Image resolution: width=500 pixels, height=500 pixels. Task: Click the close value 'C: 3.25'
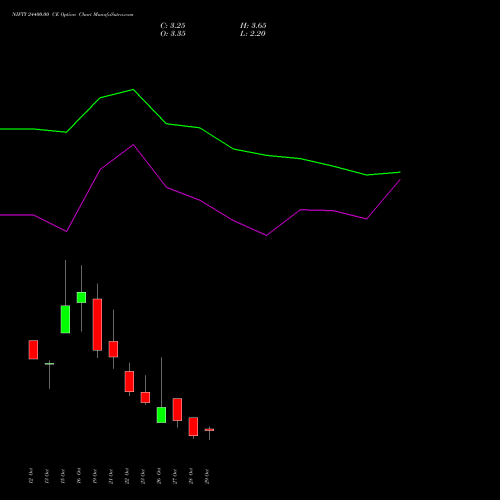point(173,26)
